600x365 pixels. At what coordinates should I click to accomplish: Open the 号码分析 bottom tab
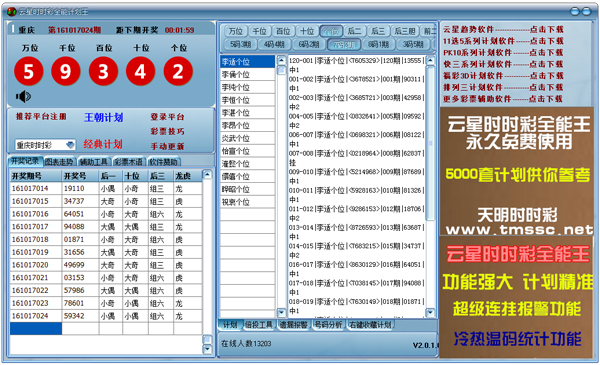click(328, 325)
